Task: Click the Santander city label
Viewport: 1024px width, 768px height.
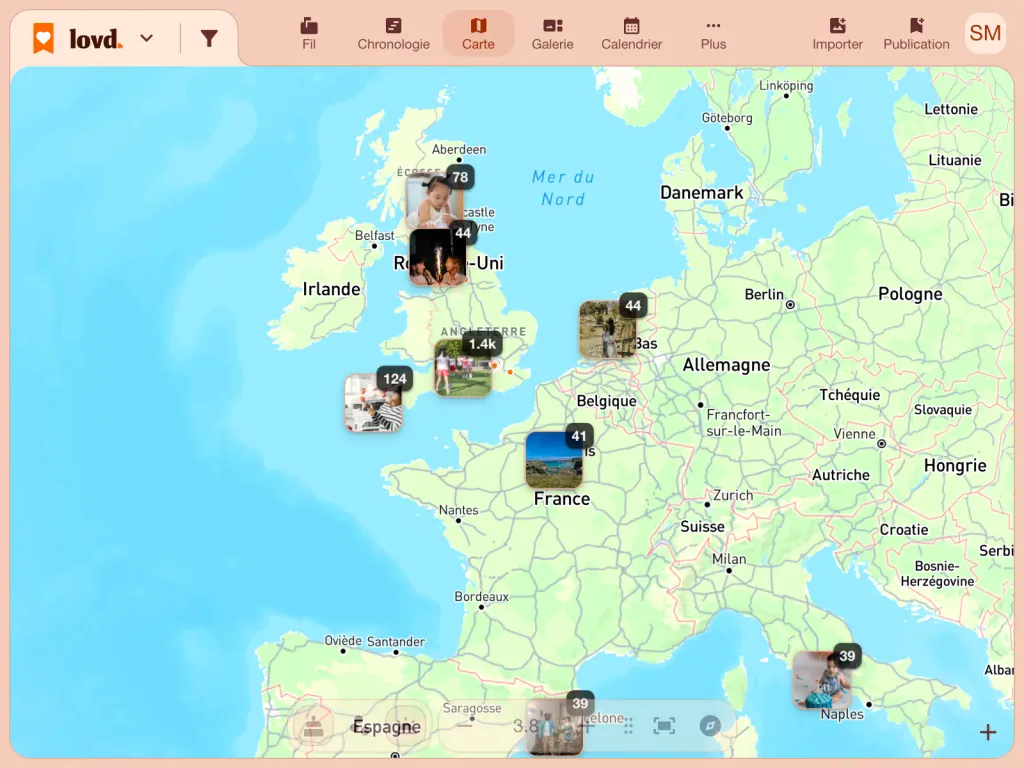Action: 396,641
